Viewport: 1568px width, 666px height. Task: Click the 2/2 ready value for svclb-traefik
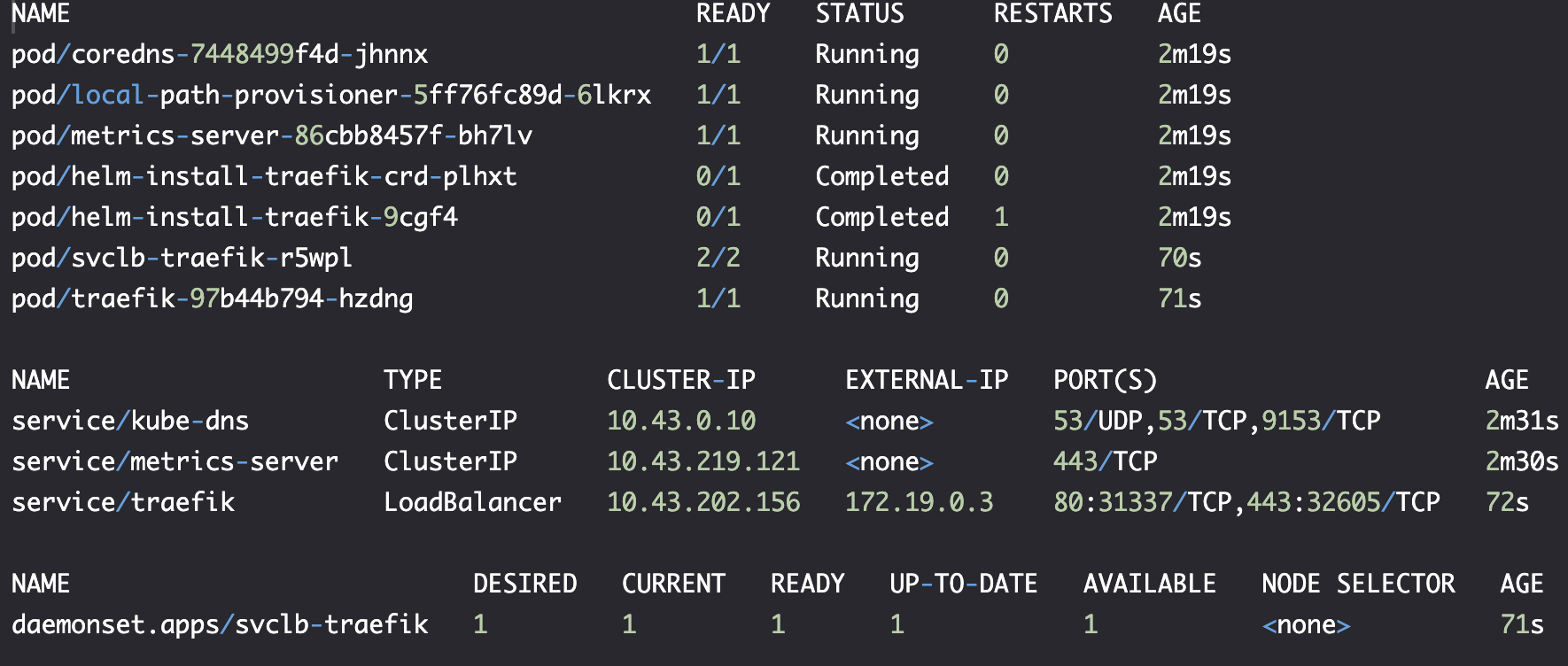click(x=718, y=259)
